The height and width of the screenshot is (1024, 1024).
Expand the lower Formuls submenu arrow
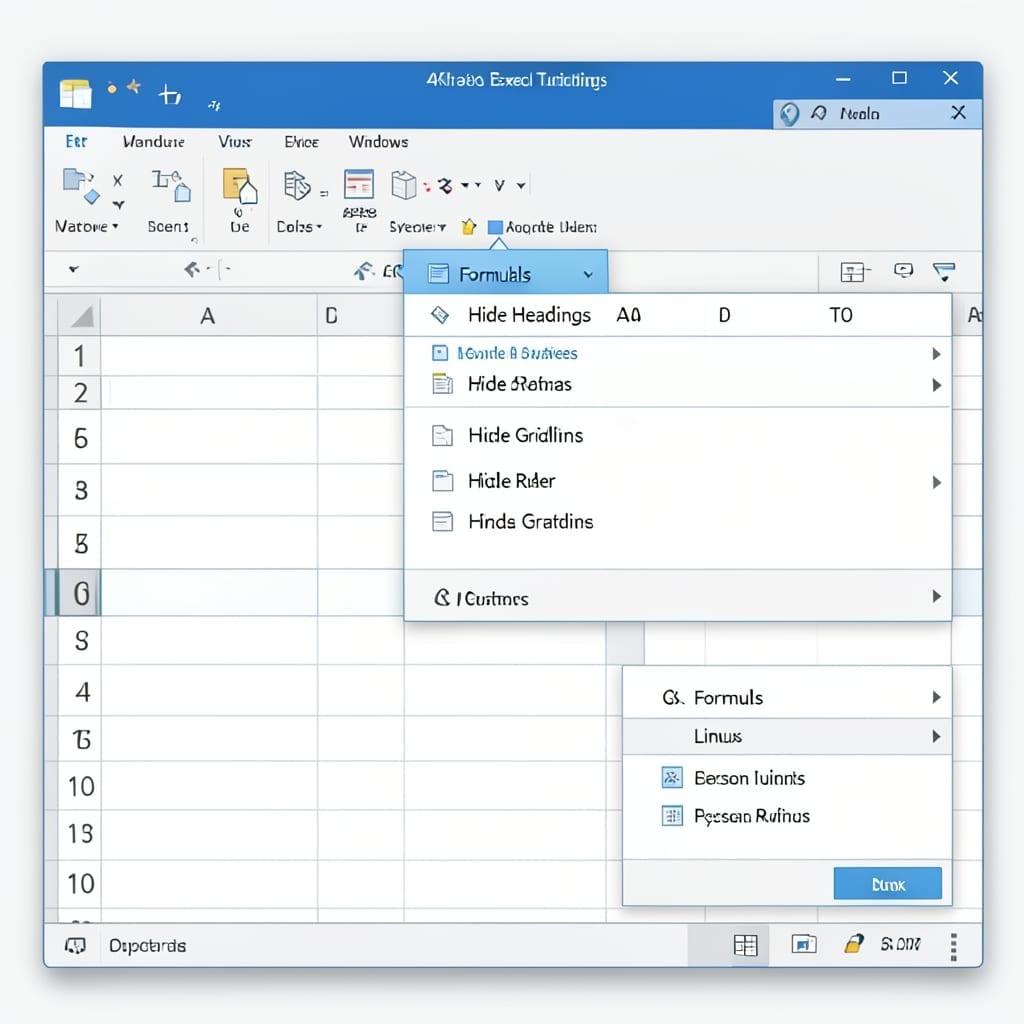936,697
